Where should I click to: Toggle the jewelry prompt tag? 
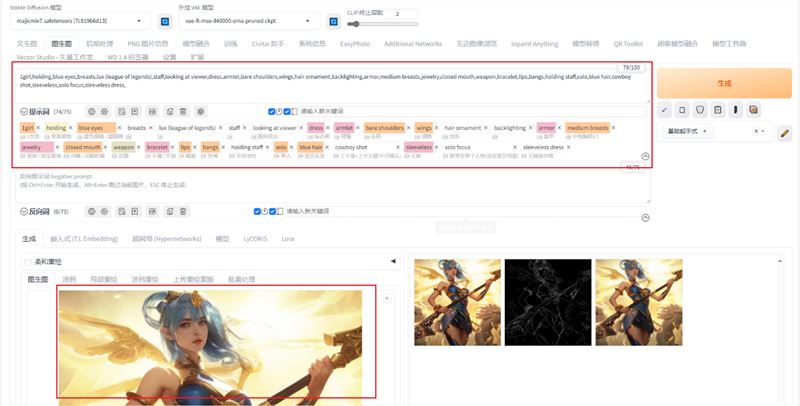coord(37,147)
